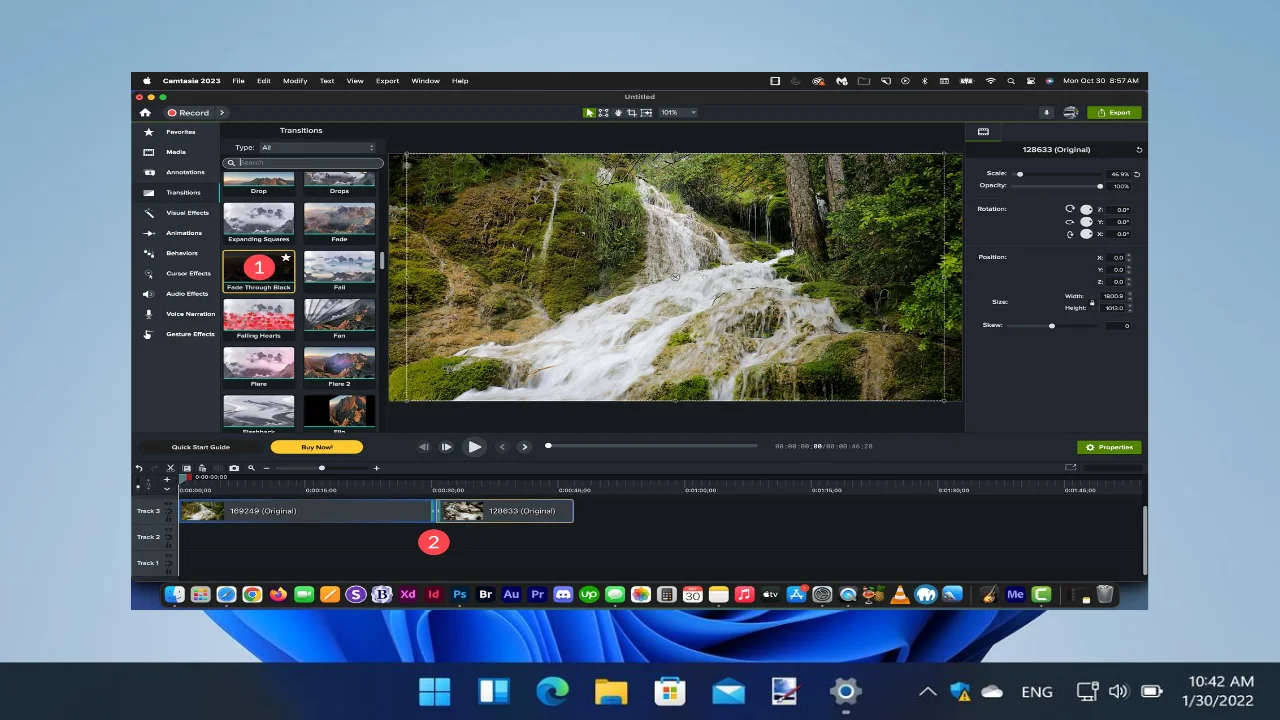Click the Position X value stepper
Viewport: 1280px width, 720px height.
(x=1129, y=258)
